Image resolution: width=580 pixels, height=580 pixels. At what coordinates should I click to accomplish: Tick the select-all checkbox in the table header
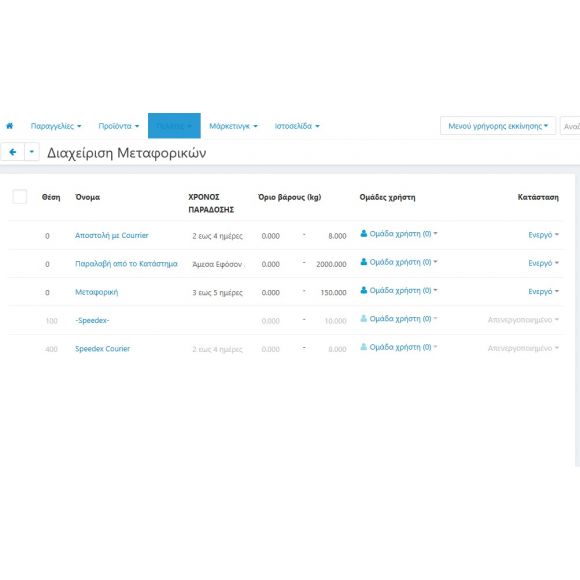[20, 196]
